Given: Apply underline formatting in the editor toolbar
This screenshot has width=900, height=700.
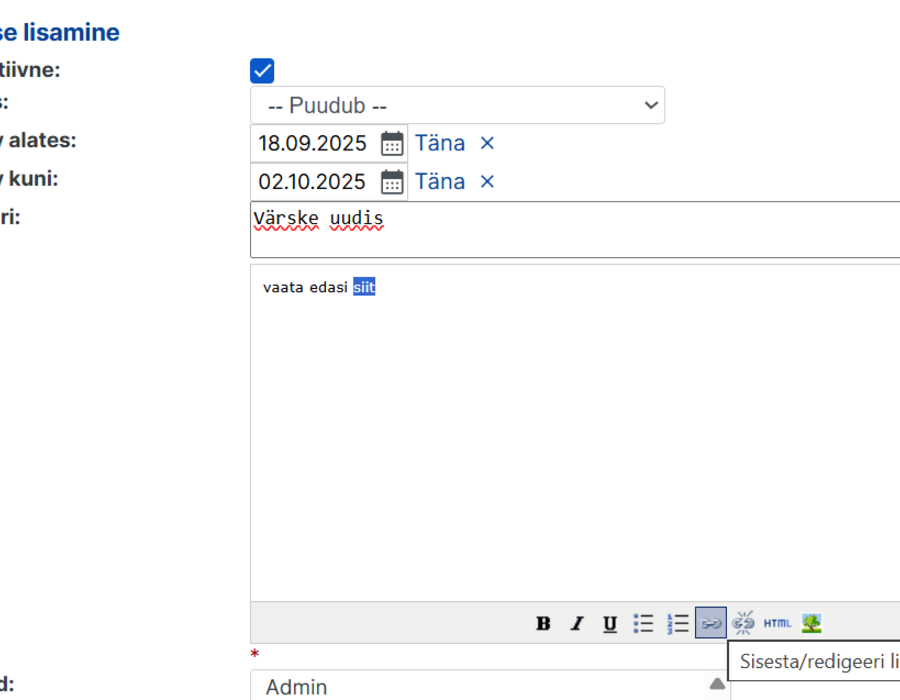Looking at the screenshot, I should tap(610, 623).
